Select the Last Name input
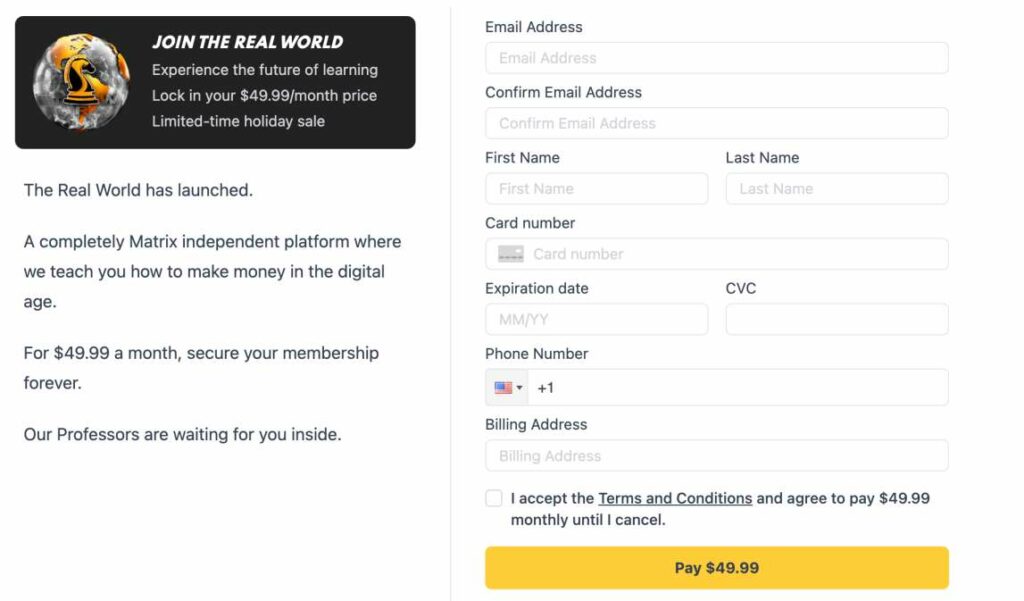Viewport: 1024px width, 601px height. 836,189
